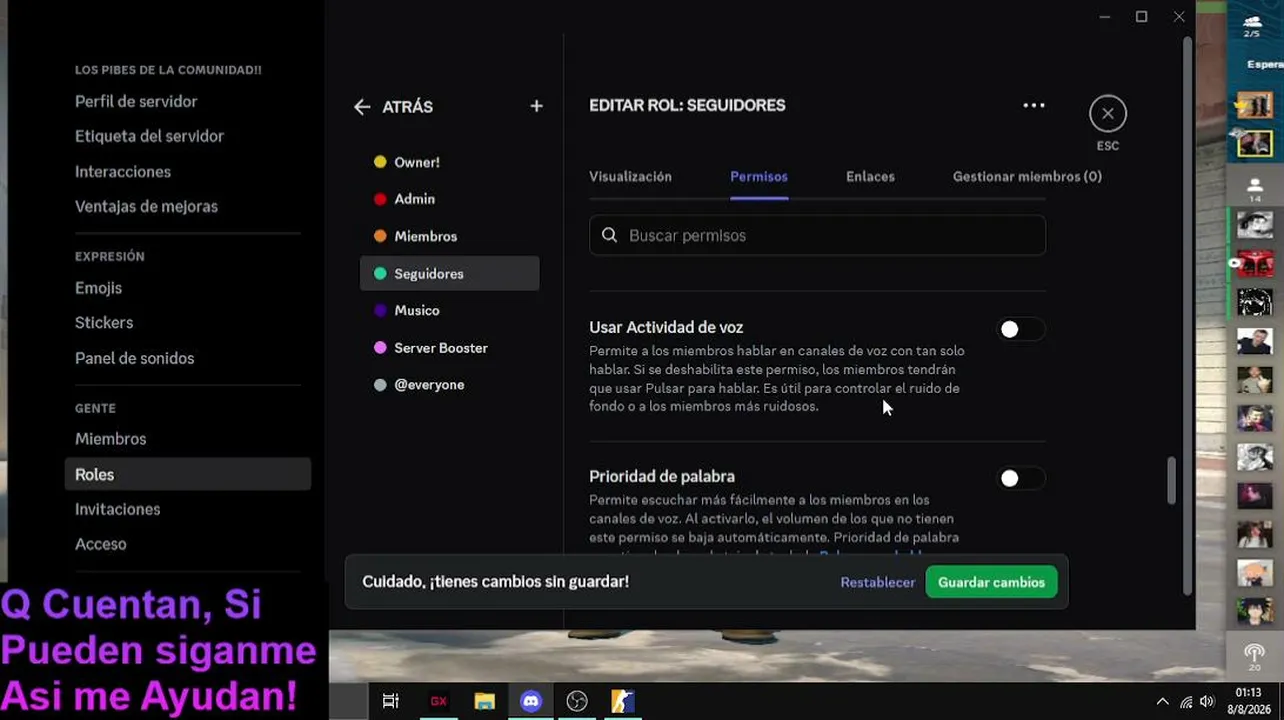Viewport: 1284px width, 720px height.
Task: Select the Seguidores role
Action: coord(450,274)
